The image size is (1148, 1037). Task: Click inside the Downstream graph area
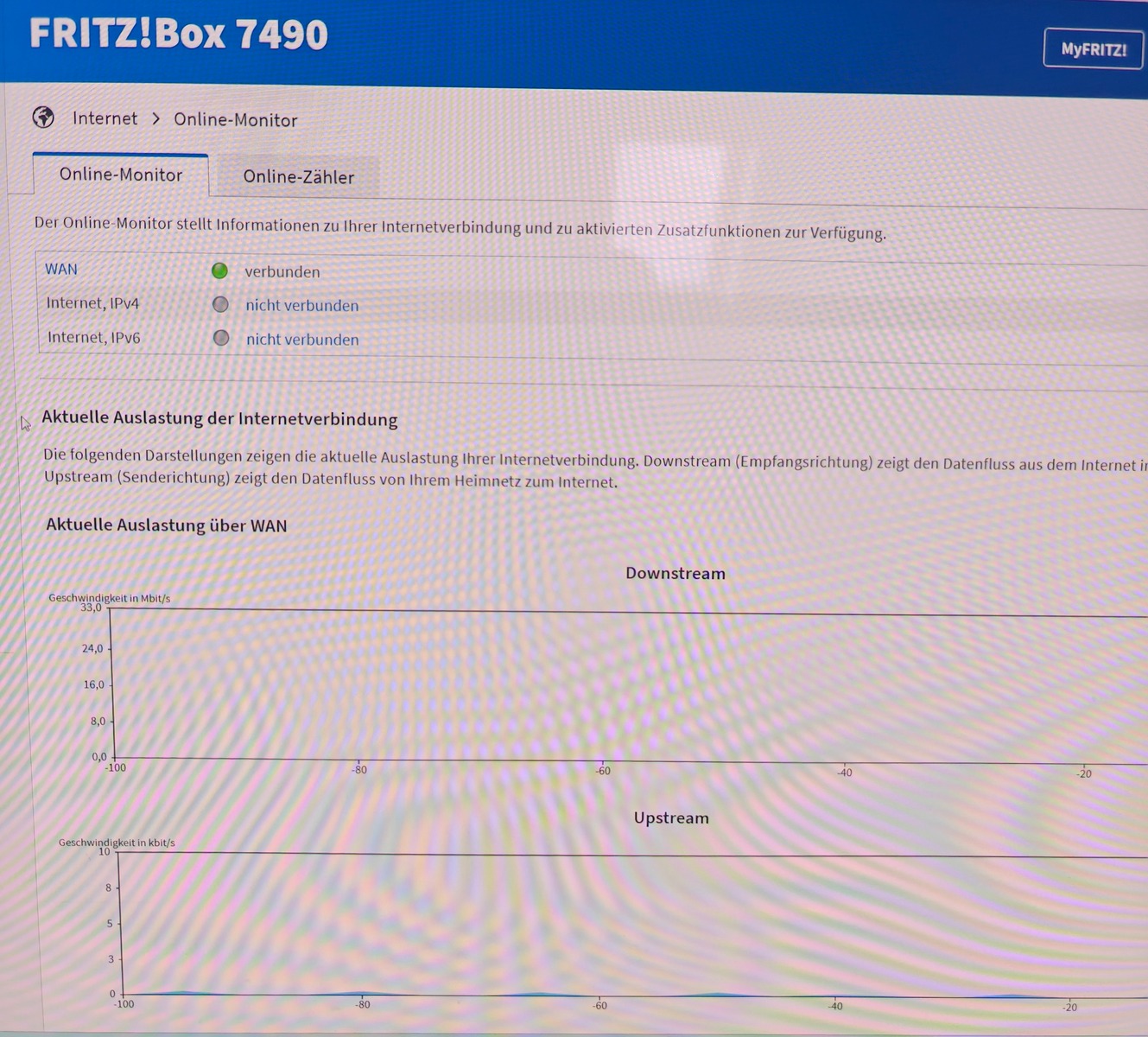(631, 687)
